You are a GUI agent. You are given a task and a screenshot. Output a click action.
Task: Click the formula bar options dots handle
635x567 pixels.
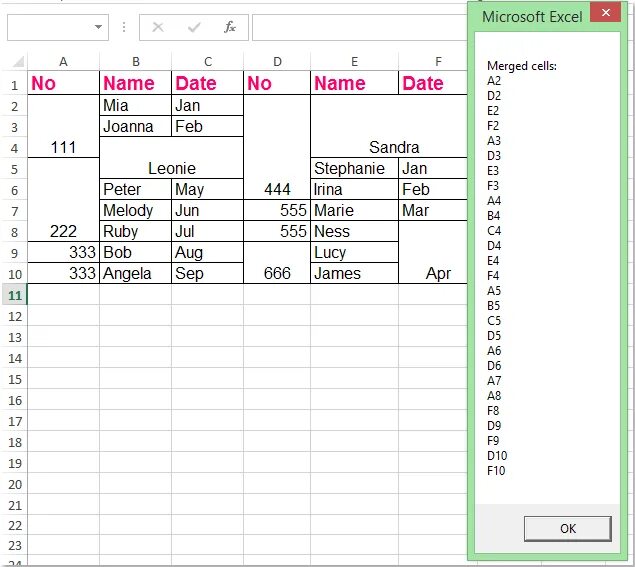[124, 27]
